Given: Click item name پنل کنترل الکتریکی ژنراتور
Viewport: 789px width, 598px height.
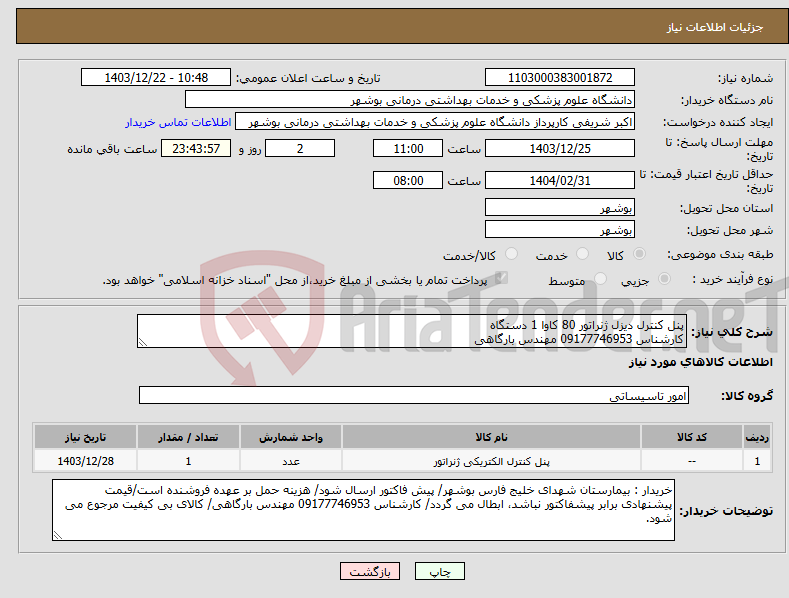Looking at the screenshot, I should point(492,462).
